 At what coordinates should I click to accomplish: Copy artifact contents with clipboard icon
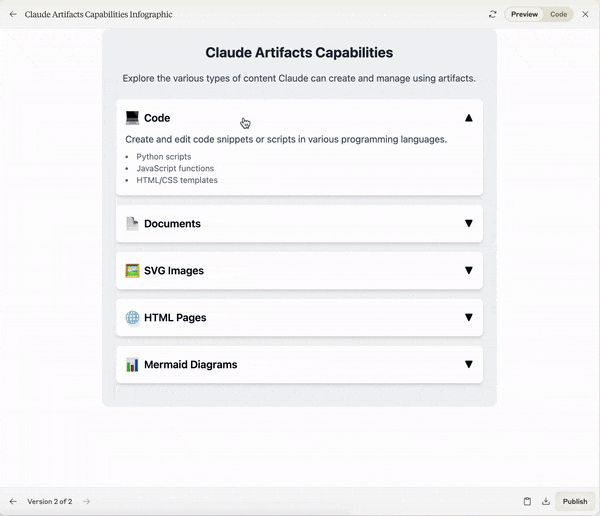pos(527,501)
